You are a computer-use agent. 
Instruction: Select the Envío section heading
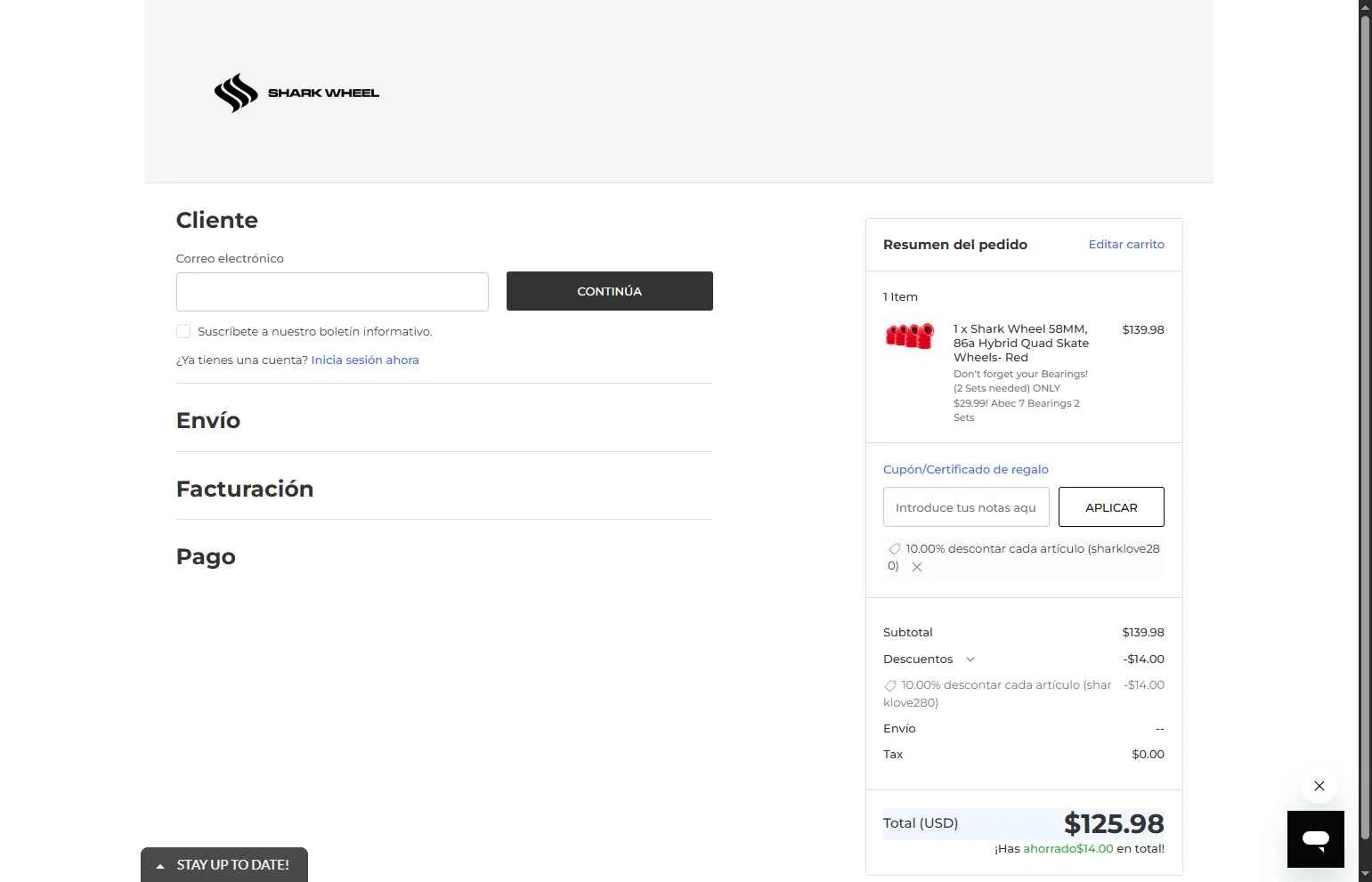pyautogui.click(x=208, y=420)
